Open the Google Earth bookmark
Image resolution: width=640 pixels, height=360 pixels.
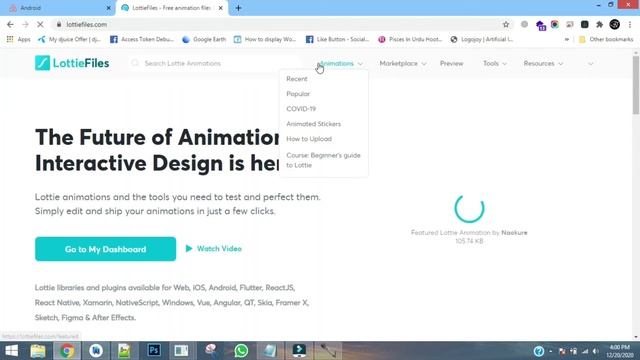tap(204, 39)
